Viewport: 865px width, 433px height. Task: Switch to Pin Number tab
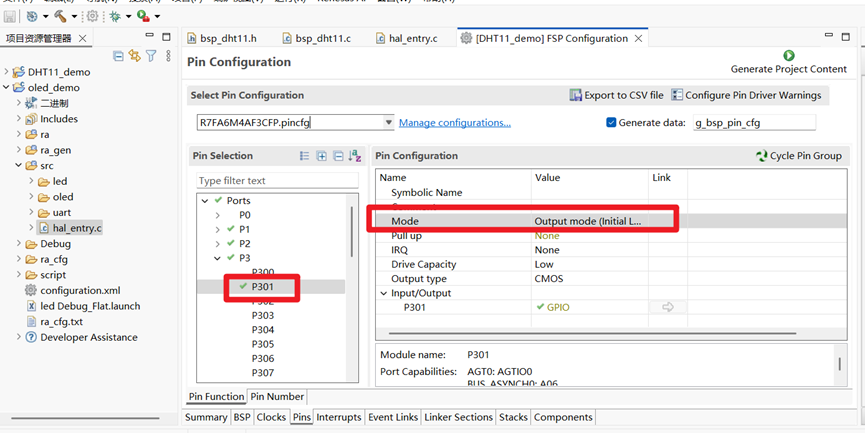[277, 396]
